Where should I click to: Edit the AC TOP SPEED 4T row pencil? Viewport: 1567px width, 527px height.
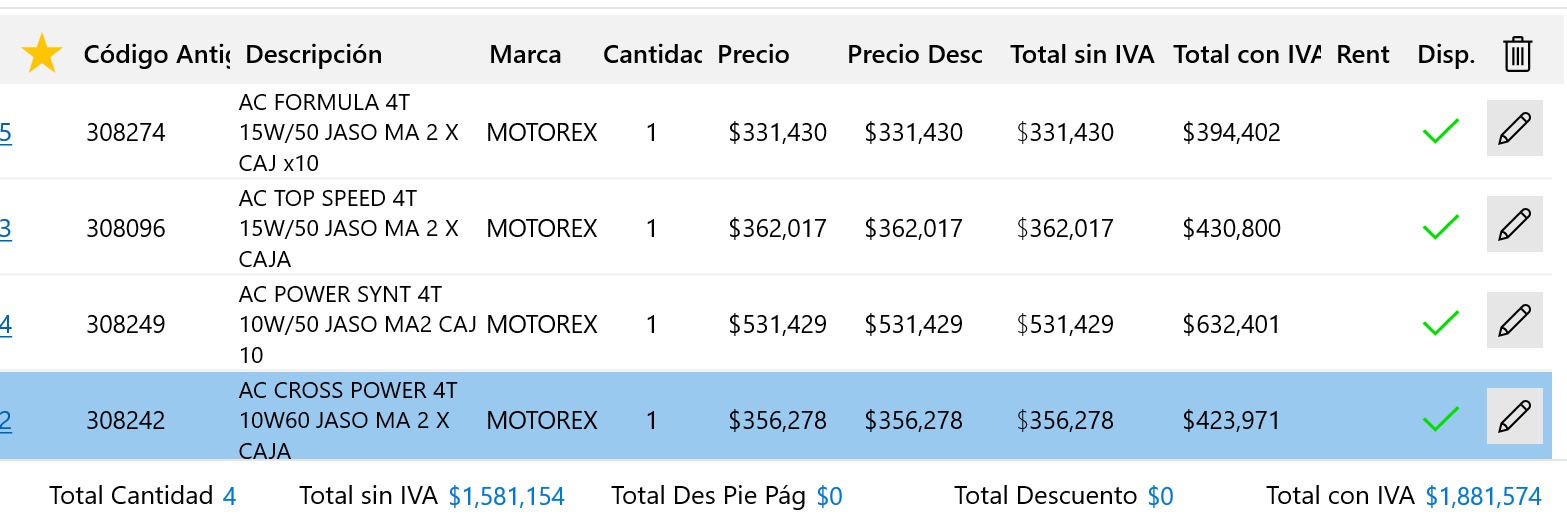point(1514,225)
